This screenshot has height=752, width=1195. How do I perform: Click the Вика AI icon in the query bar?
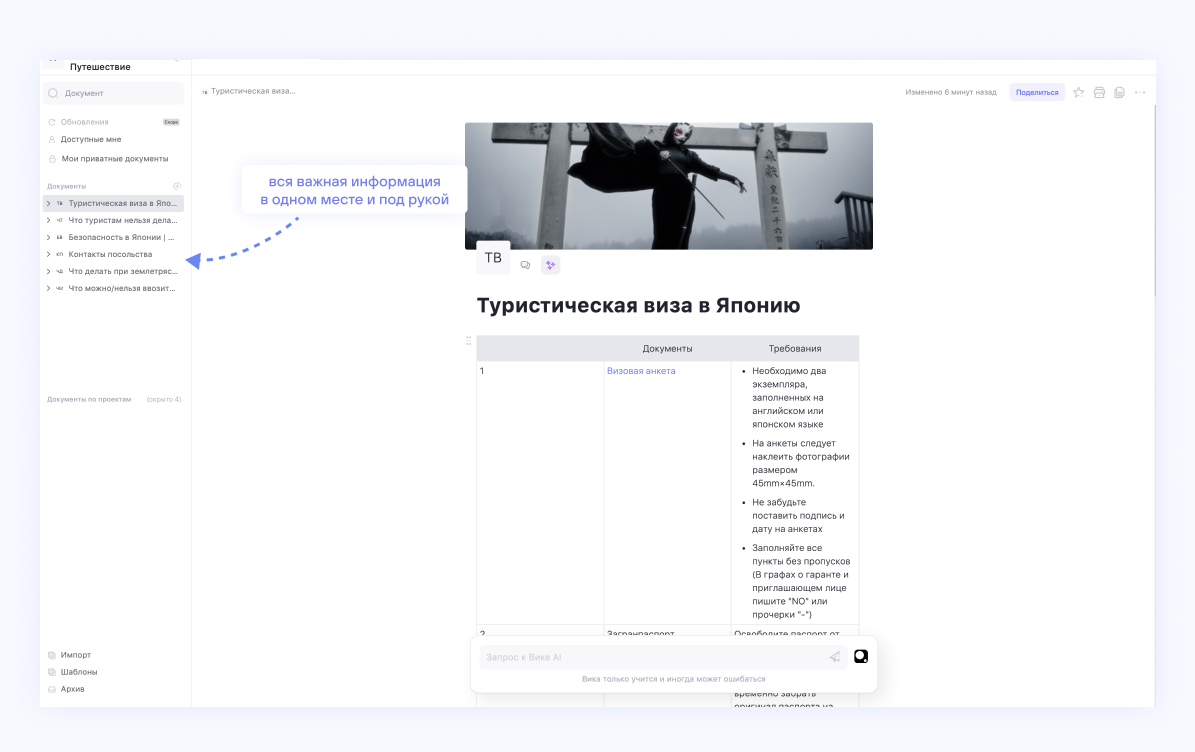pos(860,658)
